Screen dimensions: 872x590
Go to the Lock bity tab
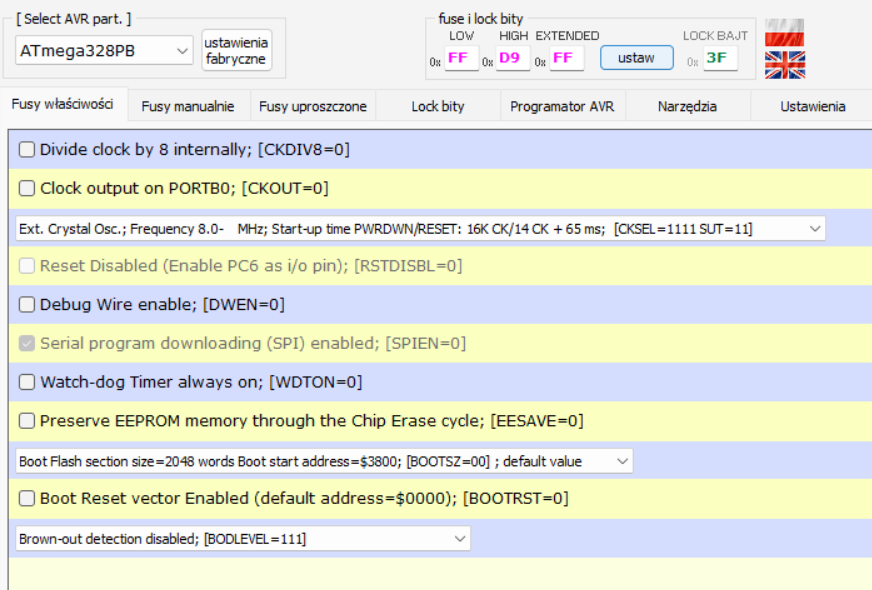[438, 106]
